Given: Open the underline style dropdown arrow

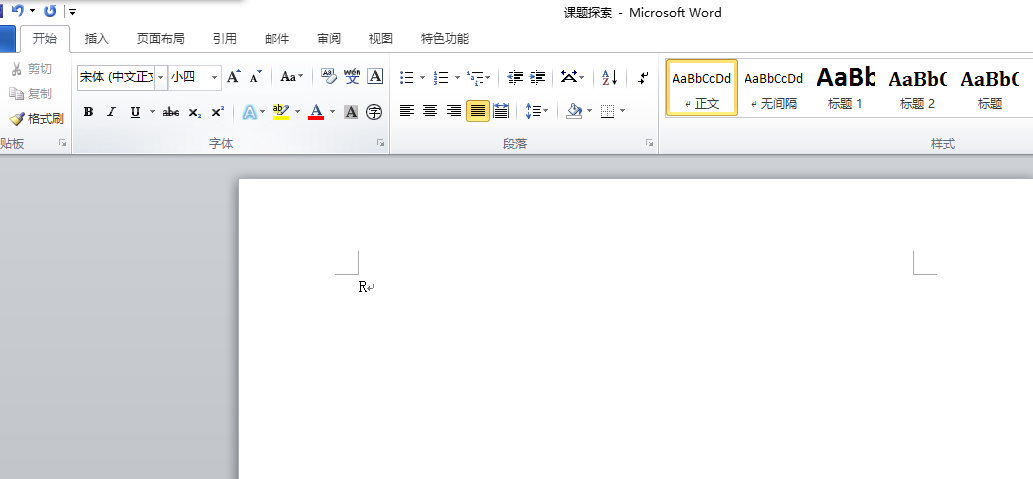Looking at the screenshot, I should [152, 112].
